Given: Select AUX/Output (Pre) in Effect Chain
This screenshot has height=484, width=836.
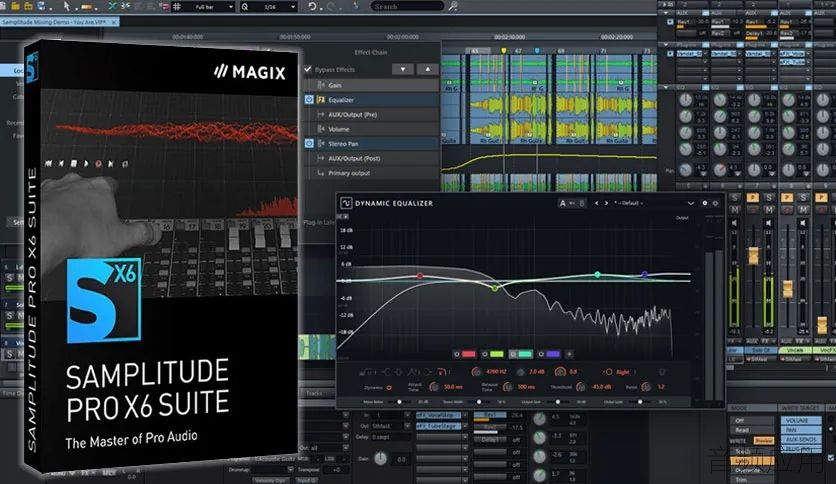Looking at the screenshot, I should (x=372, y=114).
